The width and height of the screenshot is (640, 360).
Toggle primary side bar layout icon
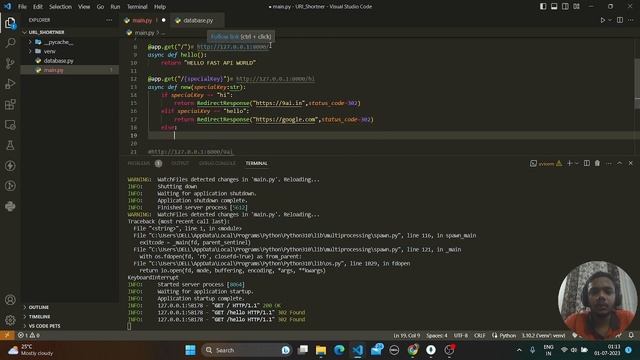[x=543, y=7]
